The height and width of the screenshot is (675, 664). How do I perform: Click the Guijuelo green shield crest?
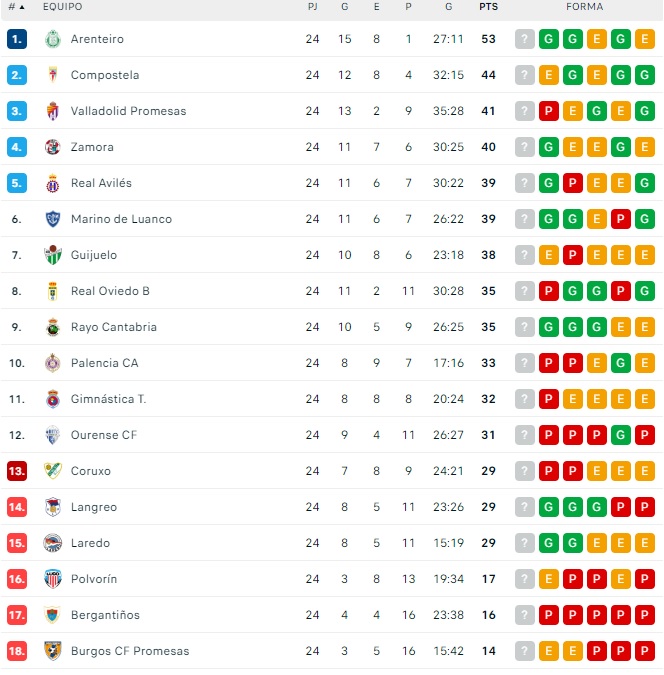click(53, 255)
